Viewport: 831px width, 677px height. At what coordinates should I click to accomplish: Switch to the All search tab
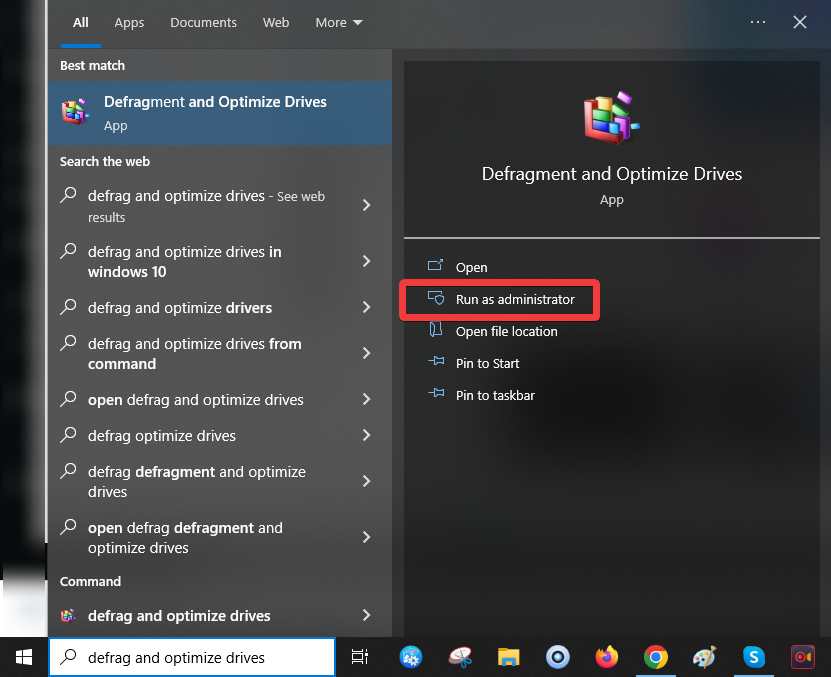[x=81, y=23]
